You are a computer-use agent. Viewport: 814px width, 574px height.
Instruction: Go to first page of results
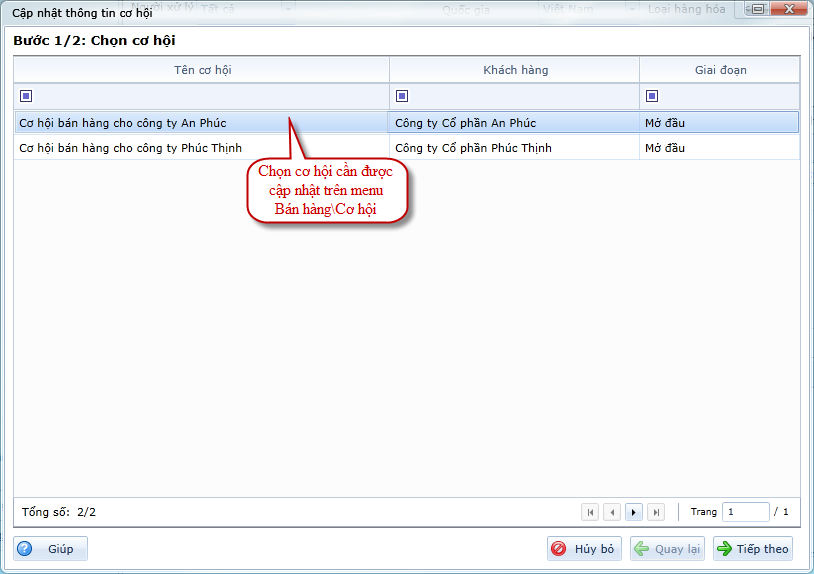click(591, 512)
